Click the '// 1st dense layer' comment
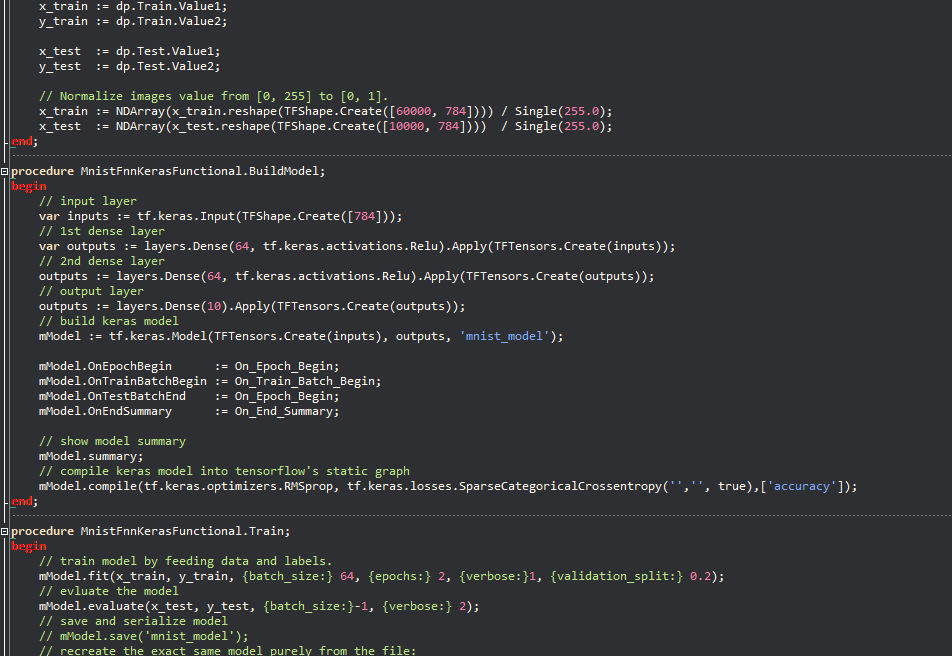This screenshot has width=952, height=657. (101, 231)
